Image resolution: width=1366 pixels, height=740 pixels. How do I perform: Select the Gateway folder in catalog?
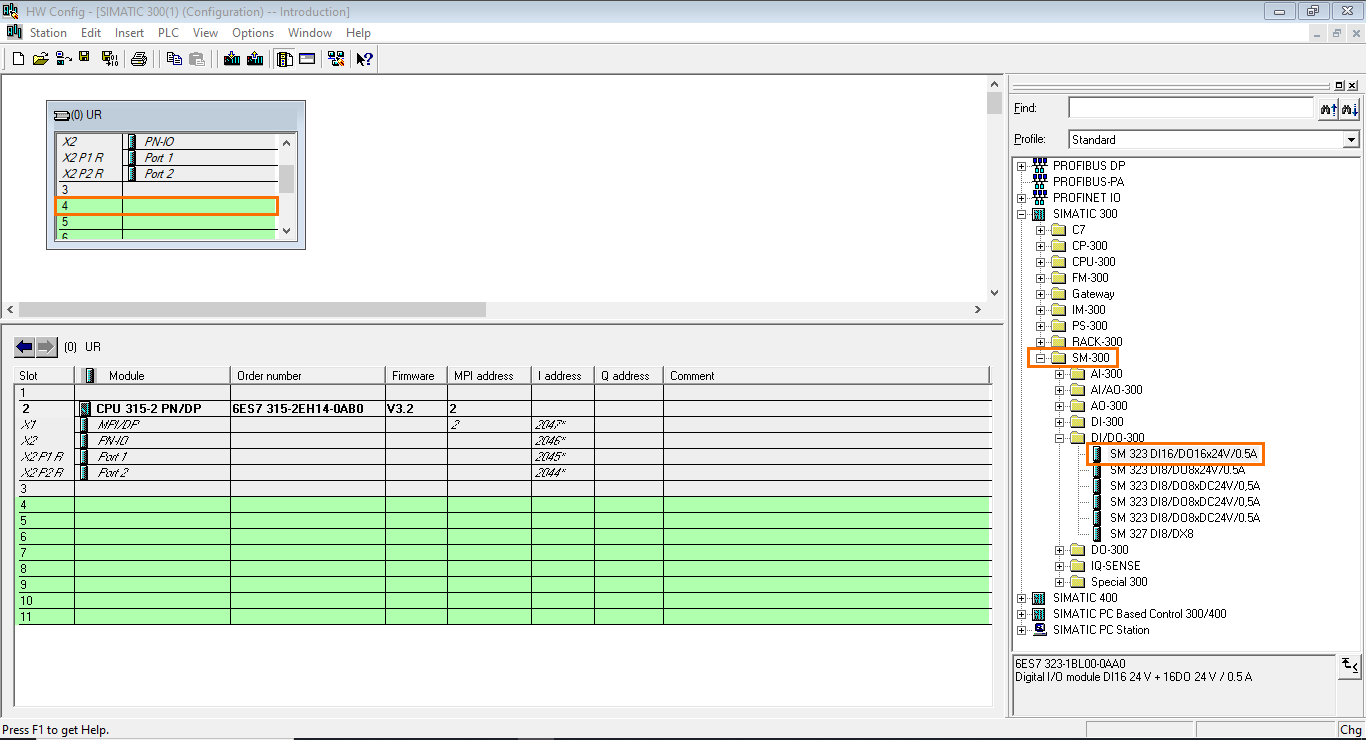1093,294
